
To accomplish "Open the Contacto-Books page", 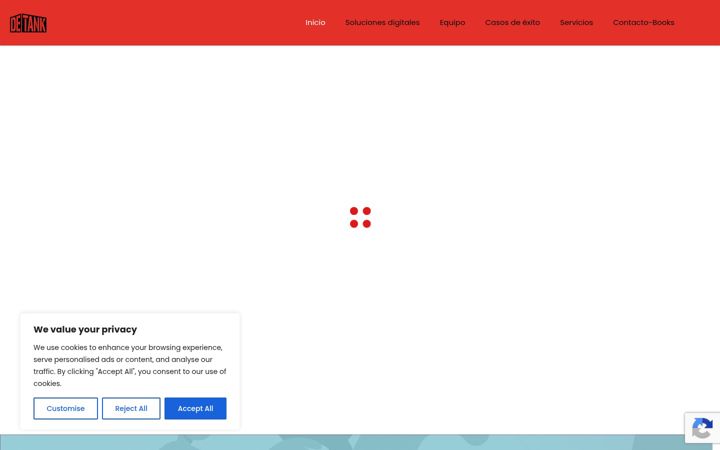I will click(x=643, y=22).
